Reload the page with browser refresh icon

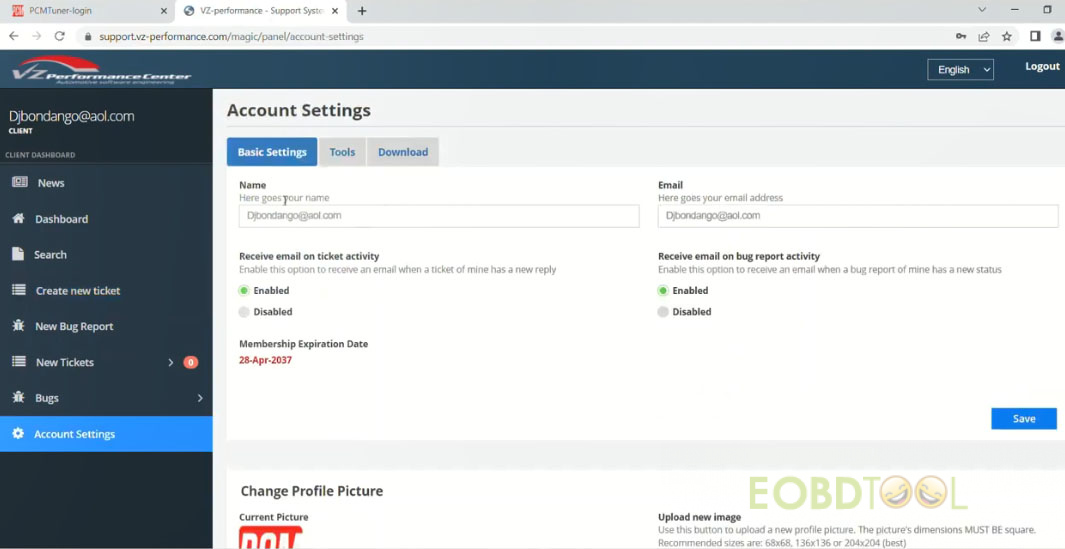(x=60, y=36)
